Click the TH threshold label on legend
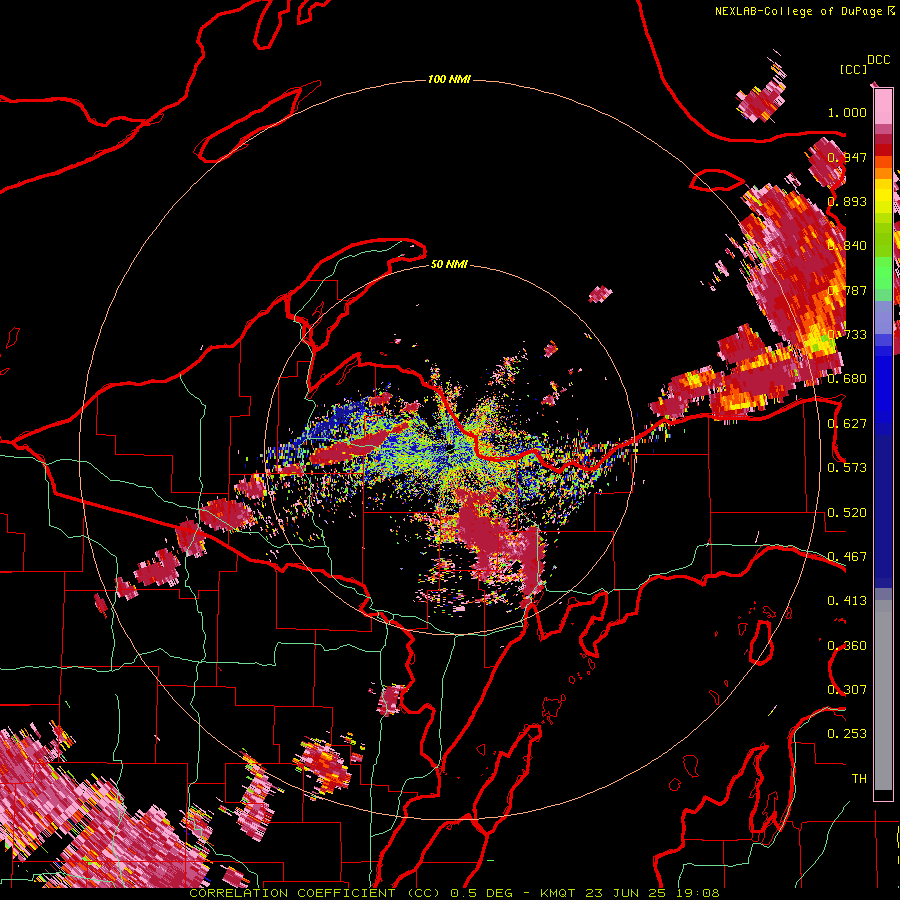 (859, 779)
